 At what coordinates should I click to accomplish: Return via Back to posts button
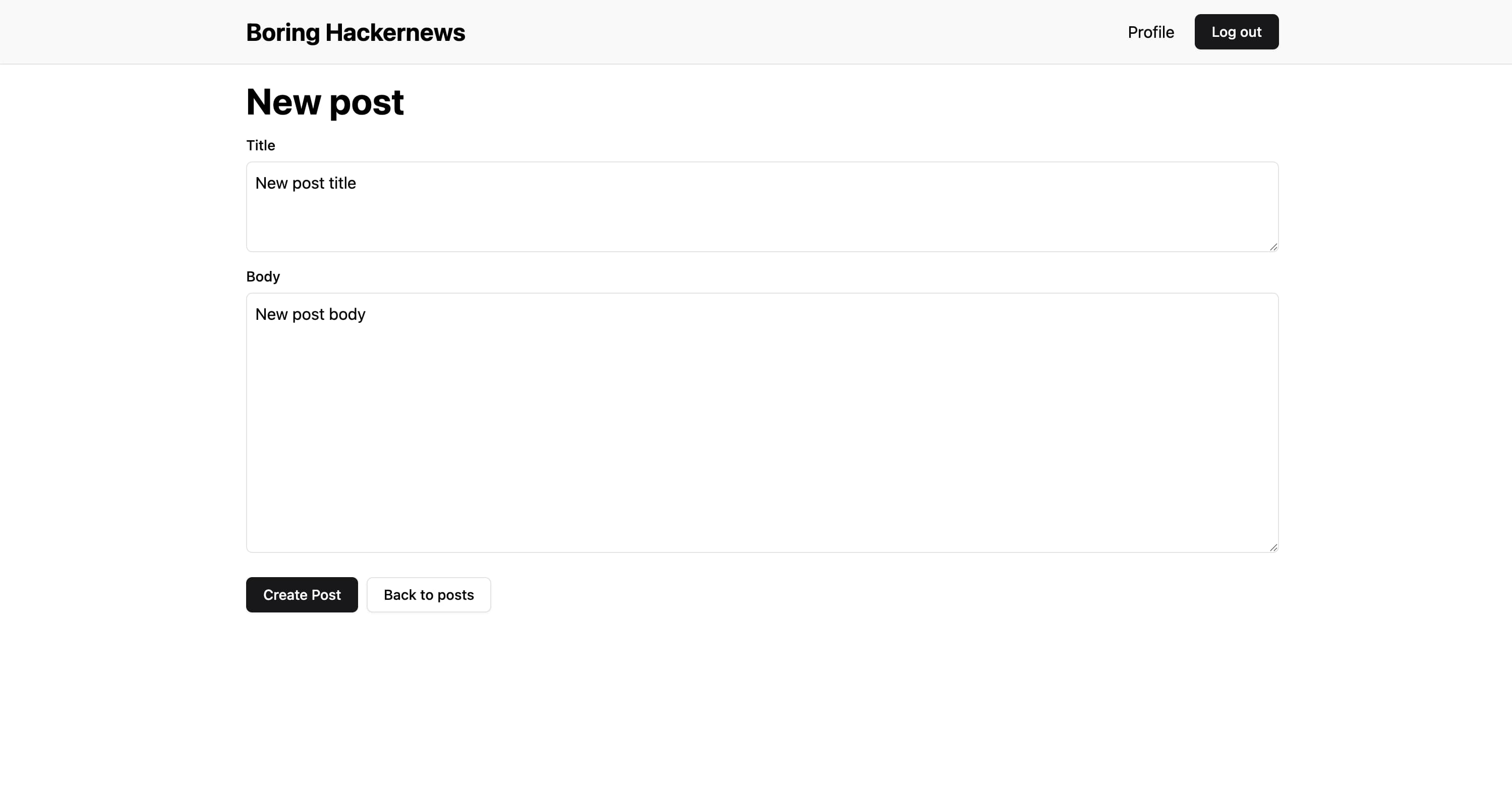(429, 595)
